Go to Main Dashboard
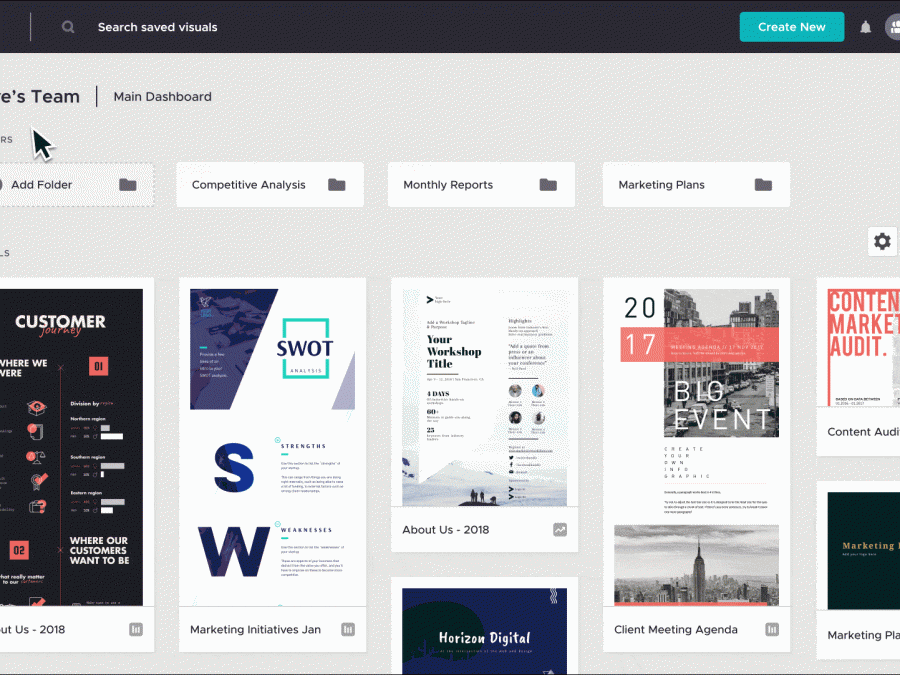Image resolution: width=900 pixels, height=675 pixels. click(162, 97)
